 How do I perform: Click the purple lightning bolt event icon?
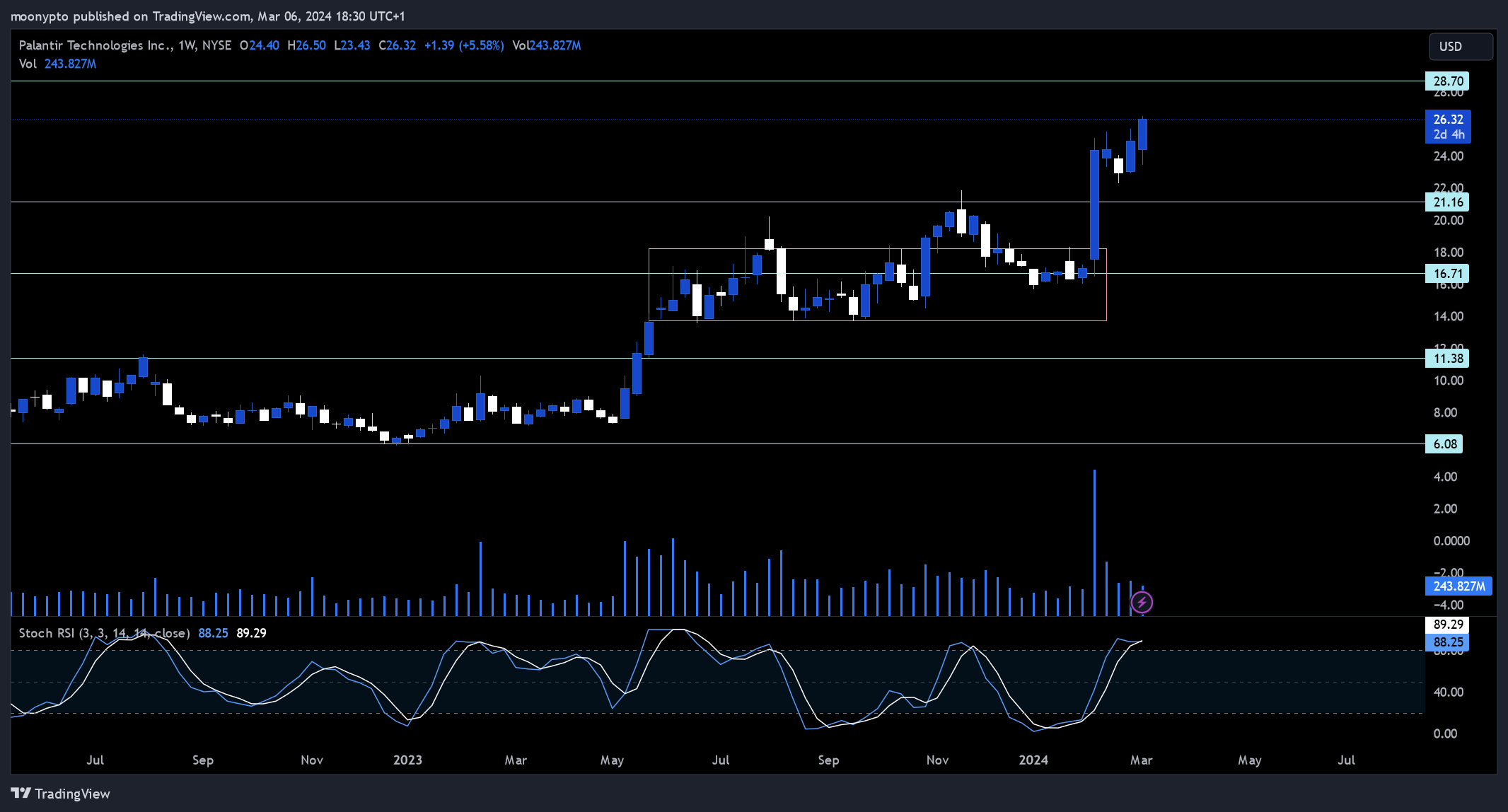click(1142, 603)
